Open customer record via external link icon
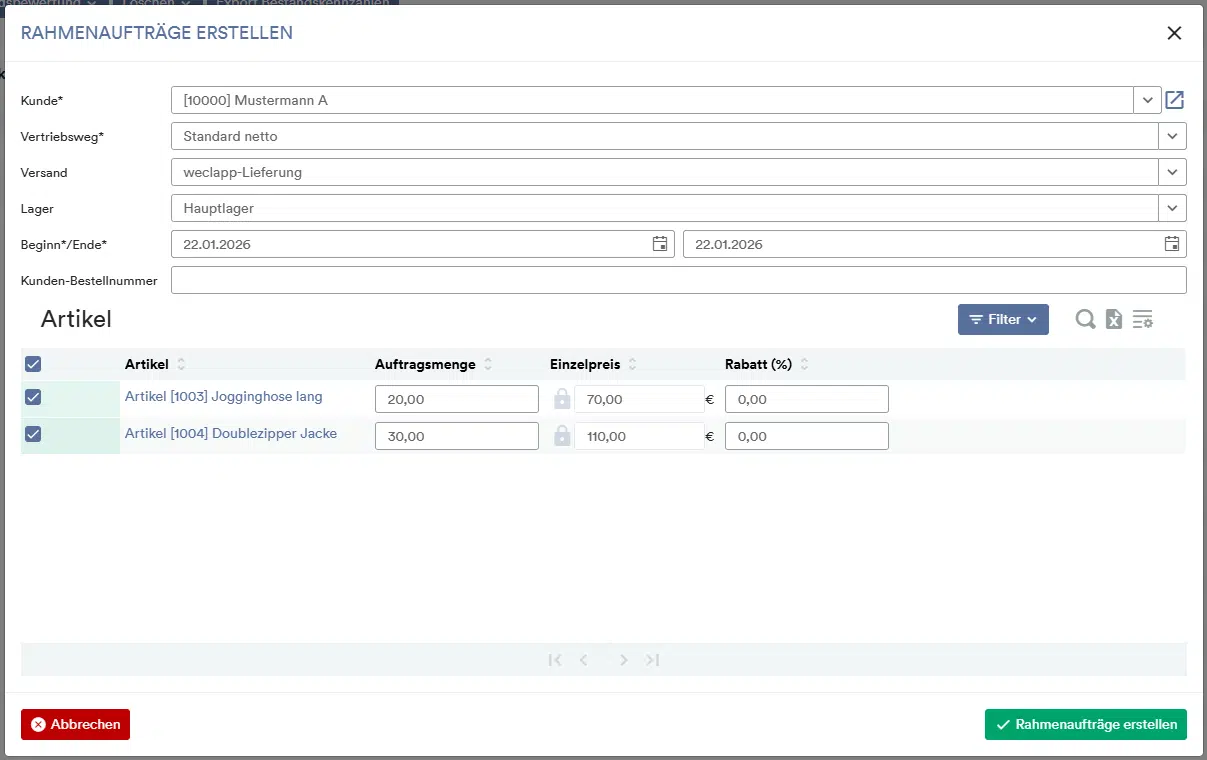Image resolution: width=1207 pixels, height=760 pixels. coord(1175,100)
